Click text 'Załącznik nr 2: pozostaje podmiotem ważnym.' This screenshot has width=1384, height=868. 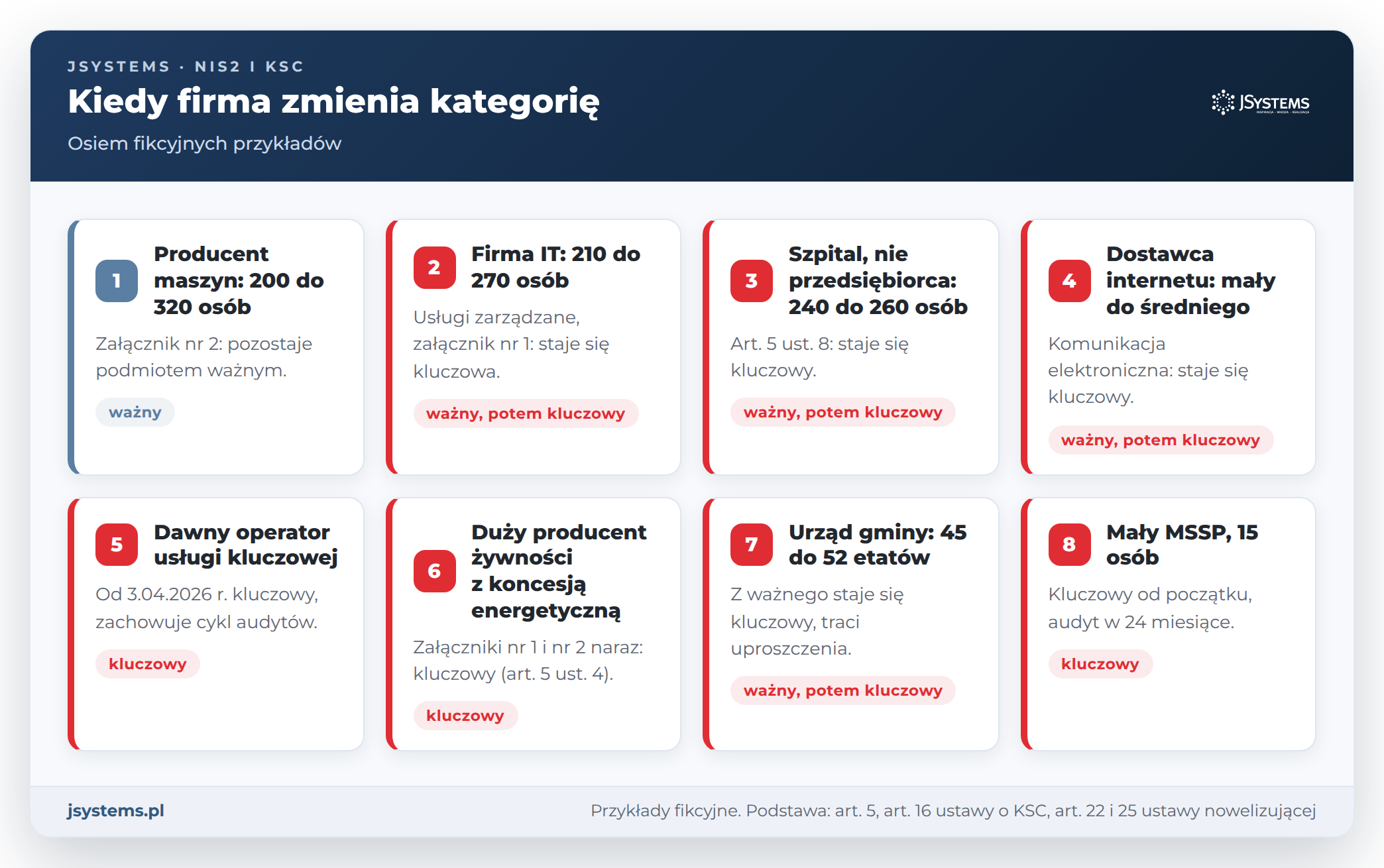tap(204, 357)
